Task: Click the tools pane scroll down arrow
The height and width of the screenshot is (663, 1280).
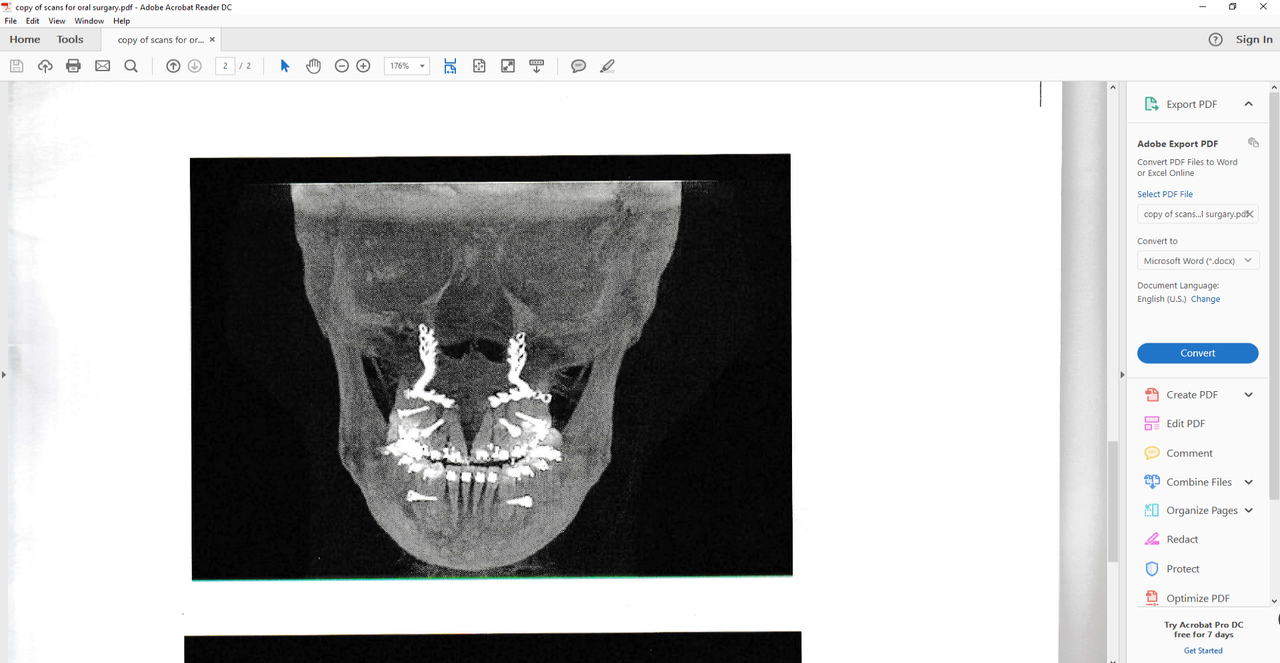Action: [1274, 601]
